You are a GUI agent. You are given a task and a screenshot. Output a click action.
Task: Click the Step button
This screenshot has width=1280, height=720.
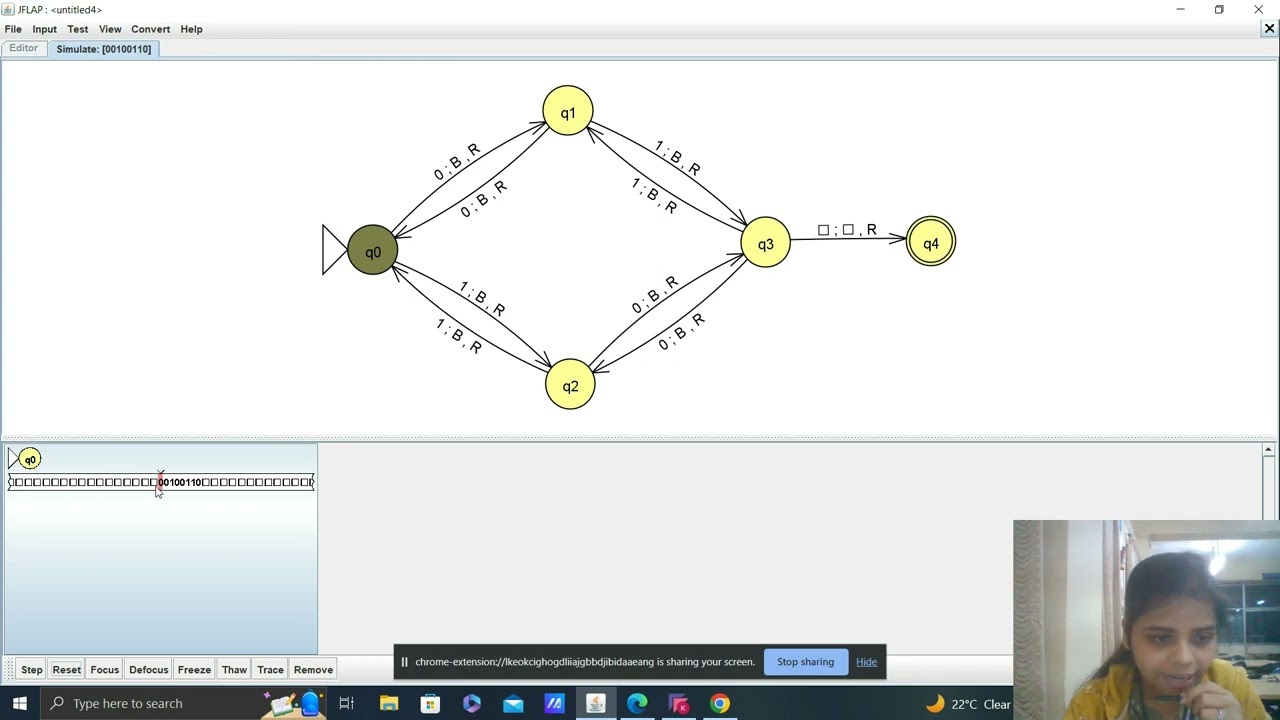32,670
